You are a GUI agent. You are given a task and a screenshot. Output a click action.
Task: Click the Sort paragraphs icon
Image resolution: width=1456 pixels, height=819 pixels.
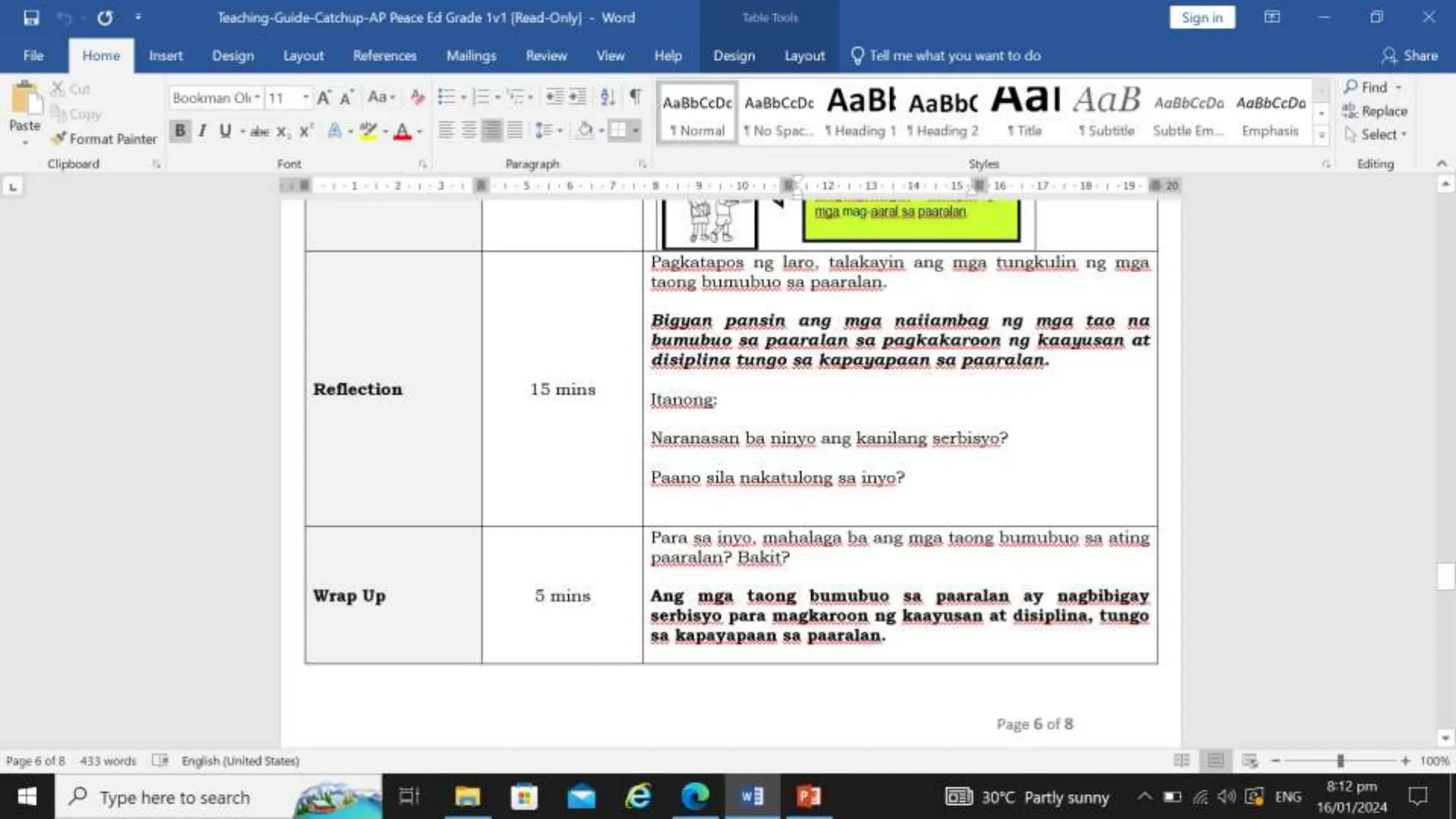[x=607, y=97]
